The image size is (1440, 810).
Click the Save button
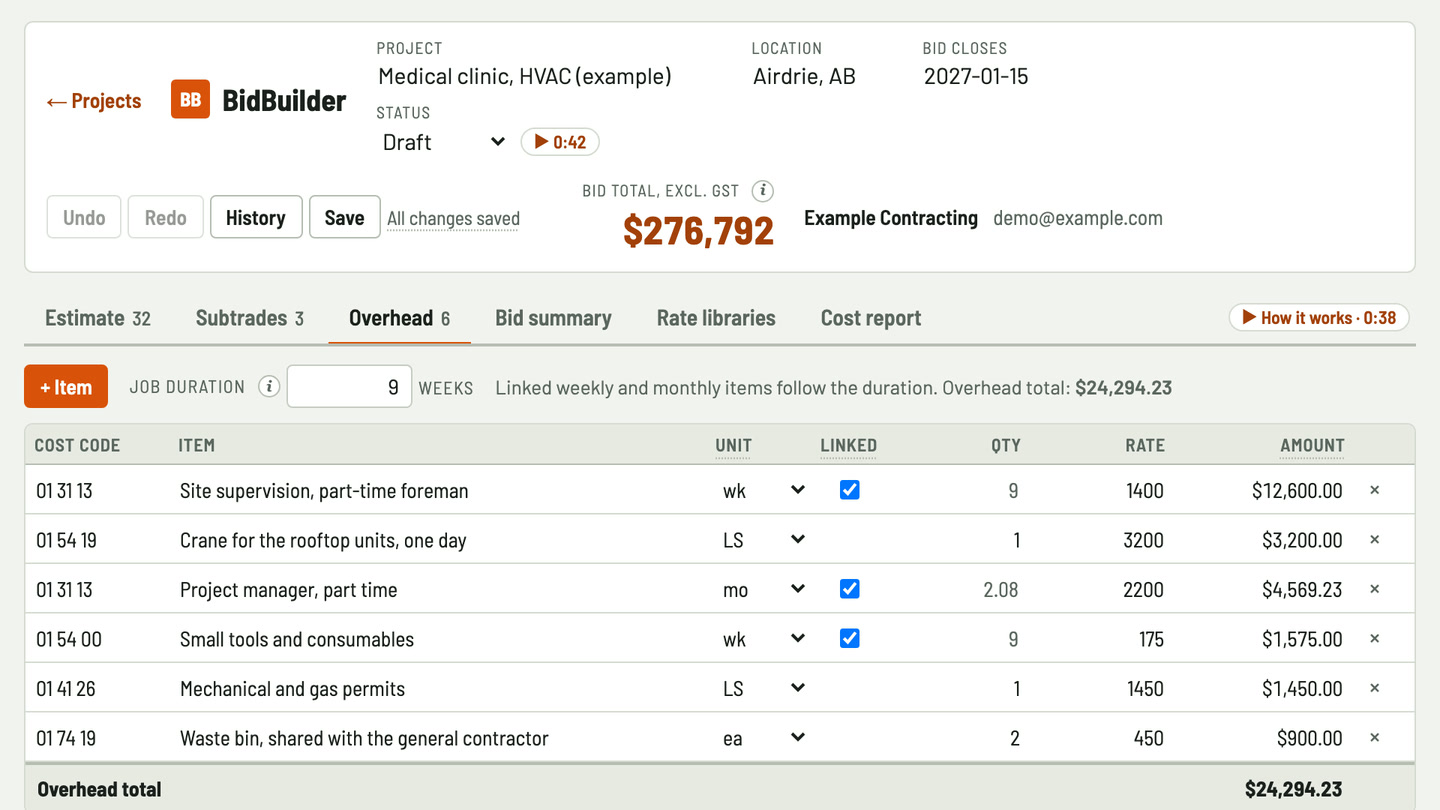[x=344, y=217]
